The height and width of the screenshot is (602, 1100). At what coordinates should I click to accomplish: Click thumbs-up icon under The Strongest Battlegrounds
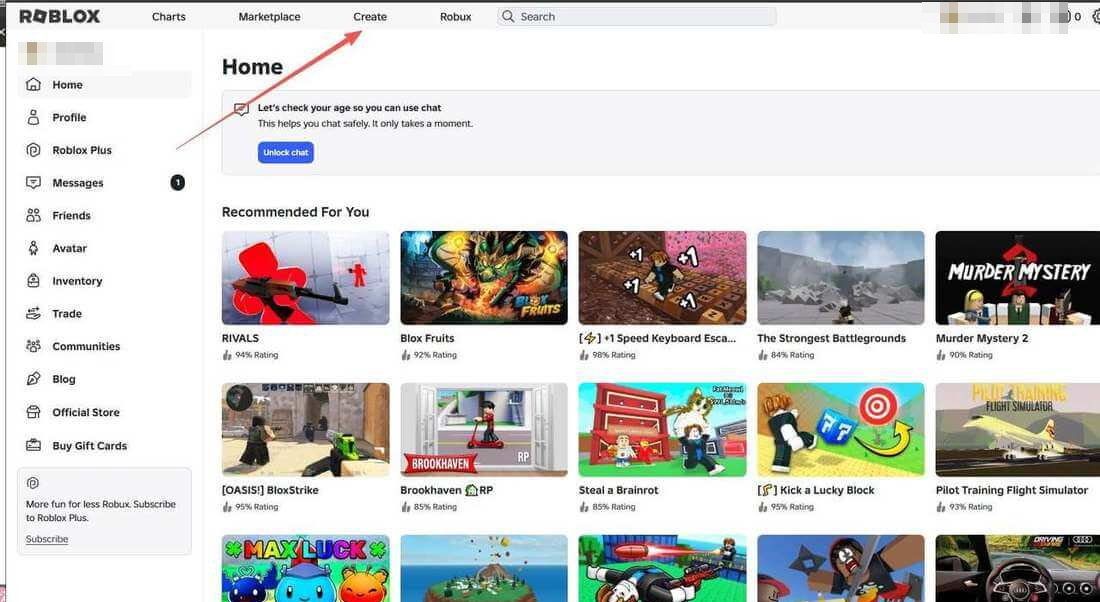coord(763,355)
